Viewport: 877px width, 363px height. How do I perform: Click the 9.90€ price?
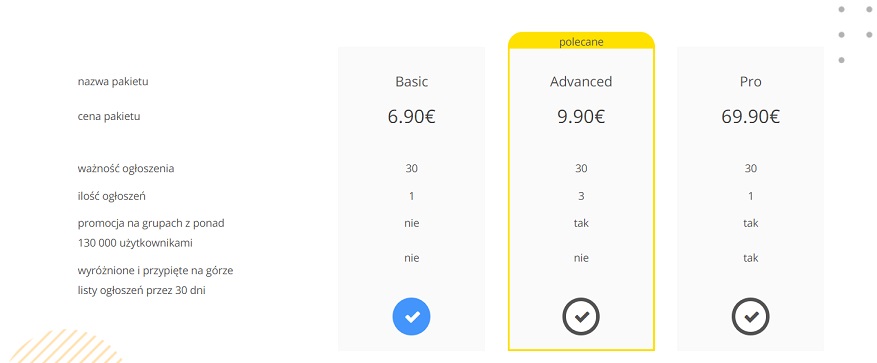[581, 117]
